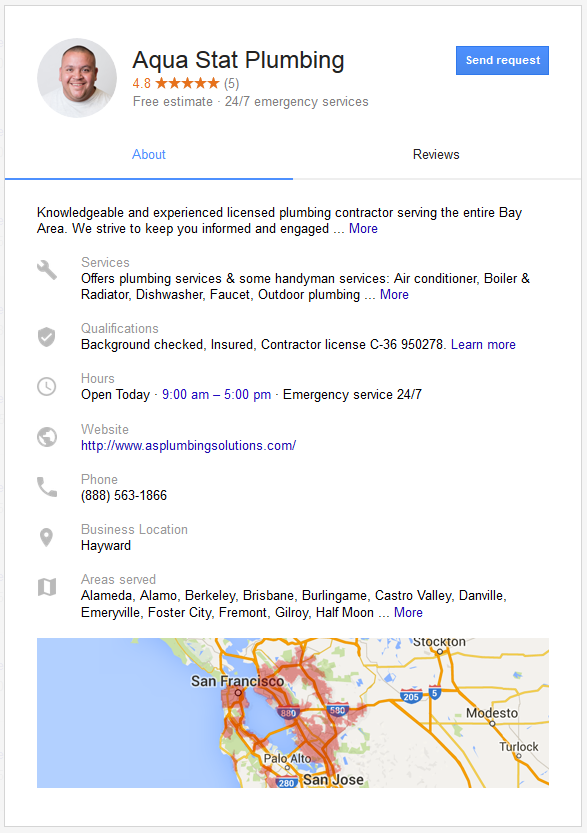Expand the business description with More
Screen dimensions: 587x833
tap(363, 228)
